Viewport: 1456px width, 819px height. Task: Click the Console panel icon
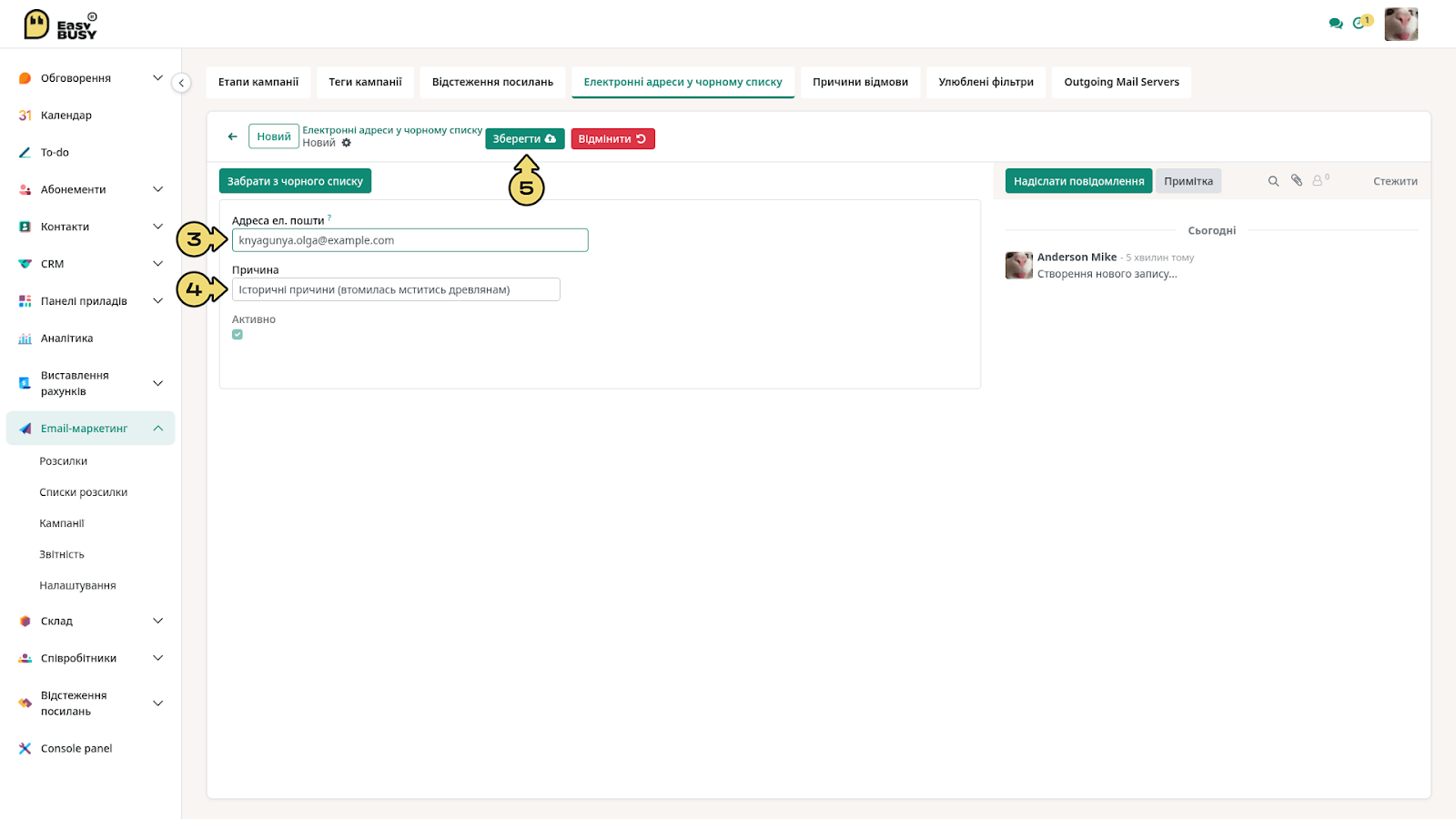(25, 749)
